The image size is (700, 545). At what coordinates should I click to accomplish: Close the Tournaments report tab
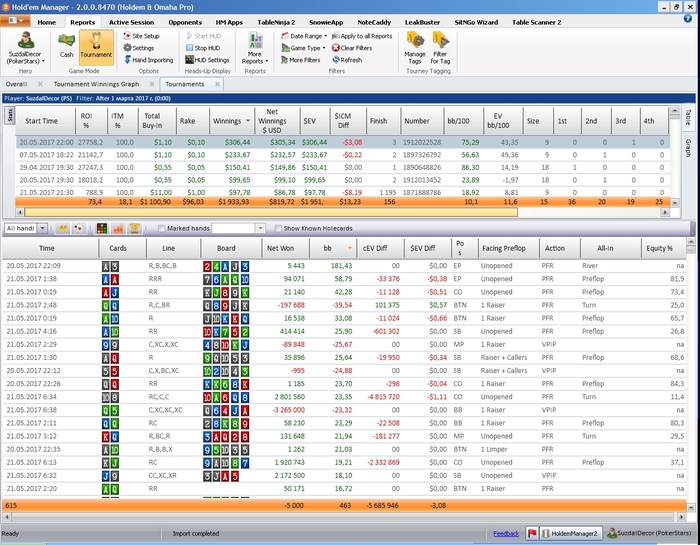click(x=217, y=84)
